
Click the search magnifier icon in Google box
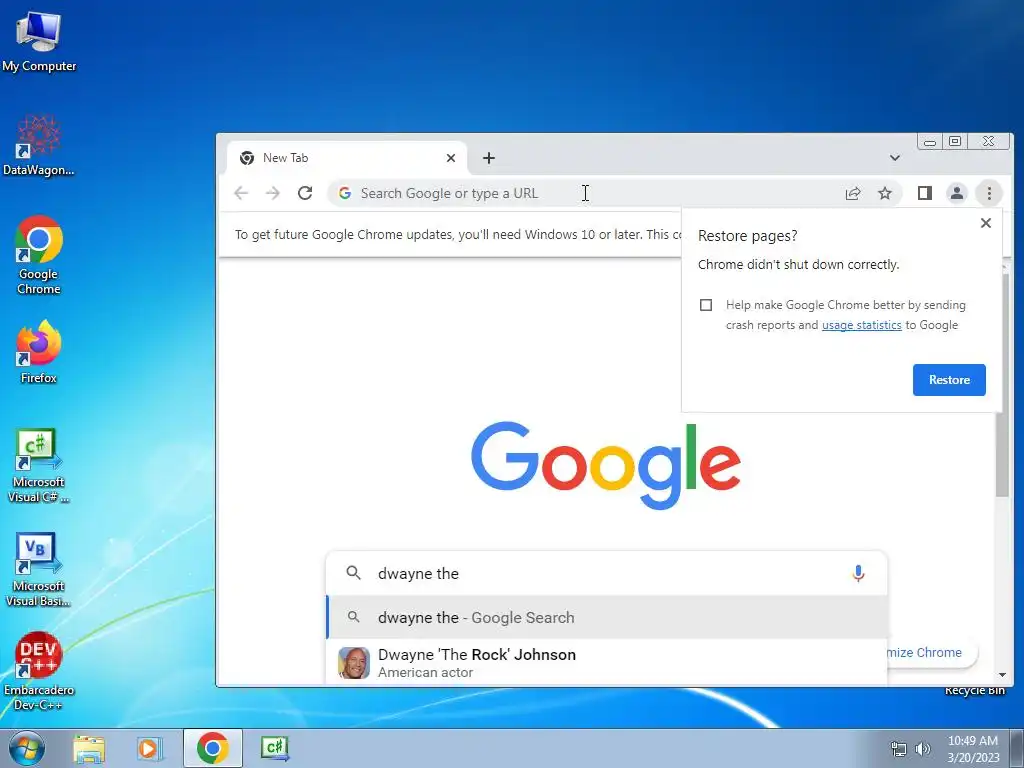[353, 573]
